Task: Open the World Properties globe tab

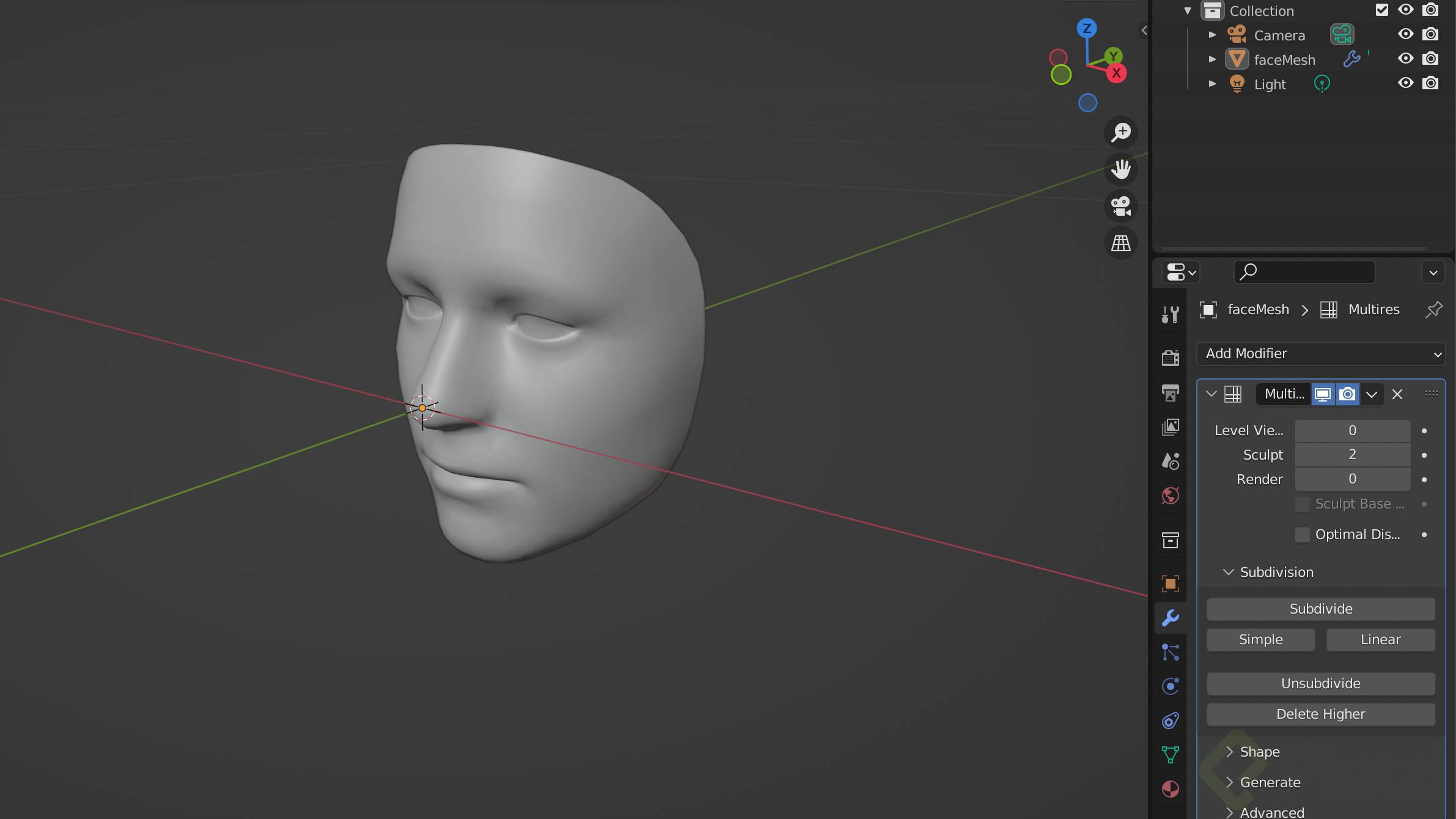Action: (x=1171, y=496)
